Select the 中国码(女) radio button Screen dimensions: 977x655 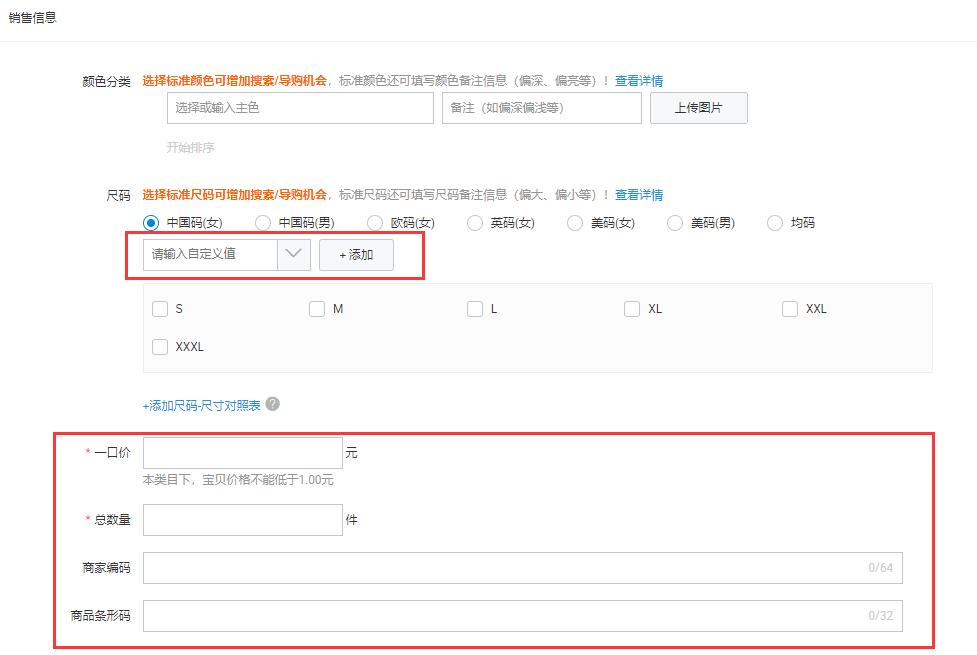(x=152, y=223)
